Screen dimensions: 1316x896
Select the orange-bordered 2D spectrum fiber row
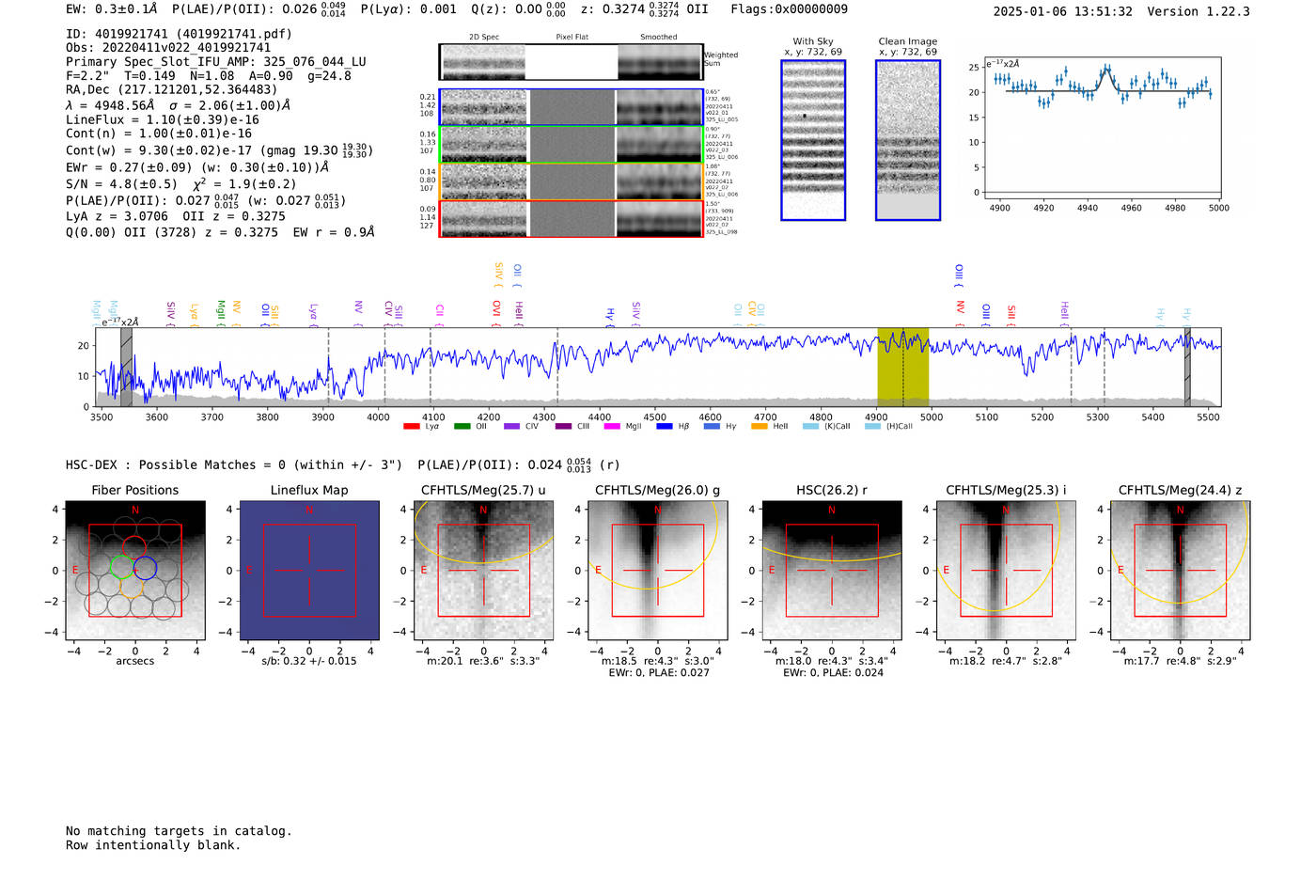[572, 181]
